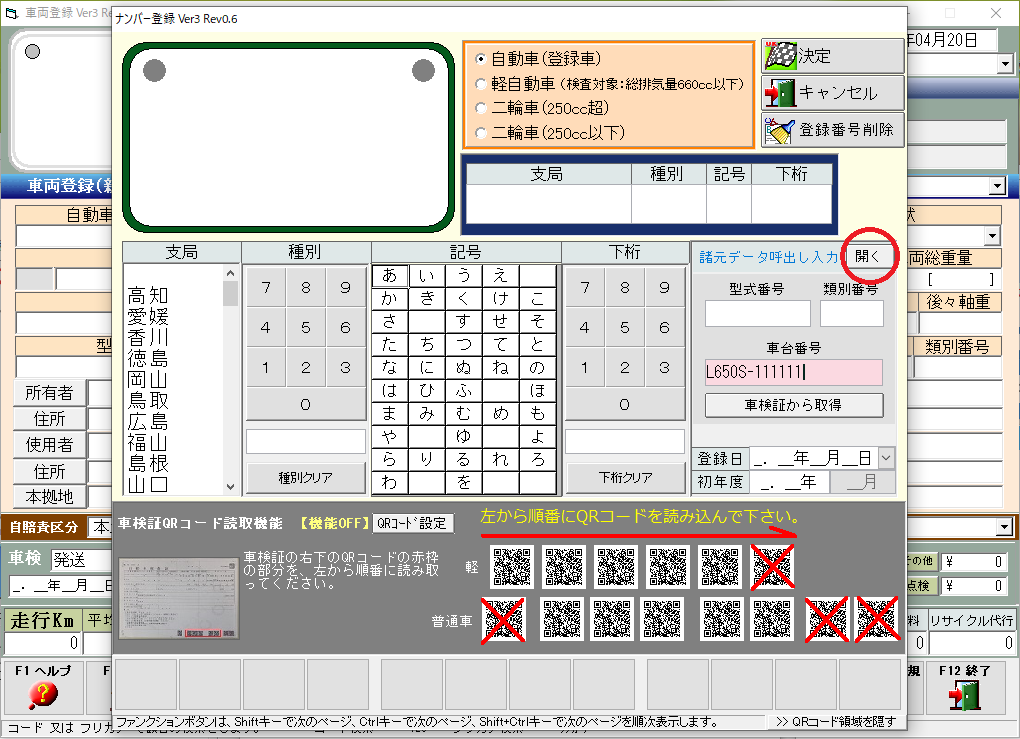This screenshot has height=739, width=1020.
Task: Click the 種別クリア button
Action: point(306,478)
